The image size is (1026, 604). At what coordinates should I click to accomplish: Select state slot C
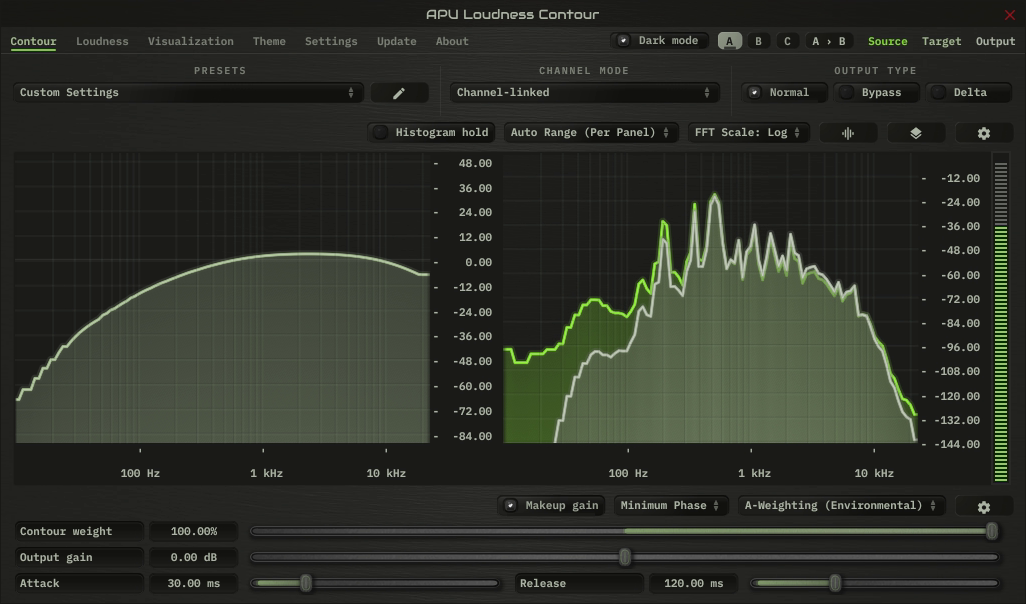787,41
